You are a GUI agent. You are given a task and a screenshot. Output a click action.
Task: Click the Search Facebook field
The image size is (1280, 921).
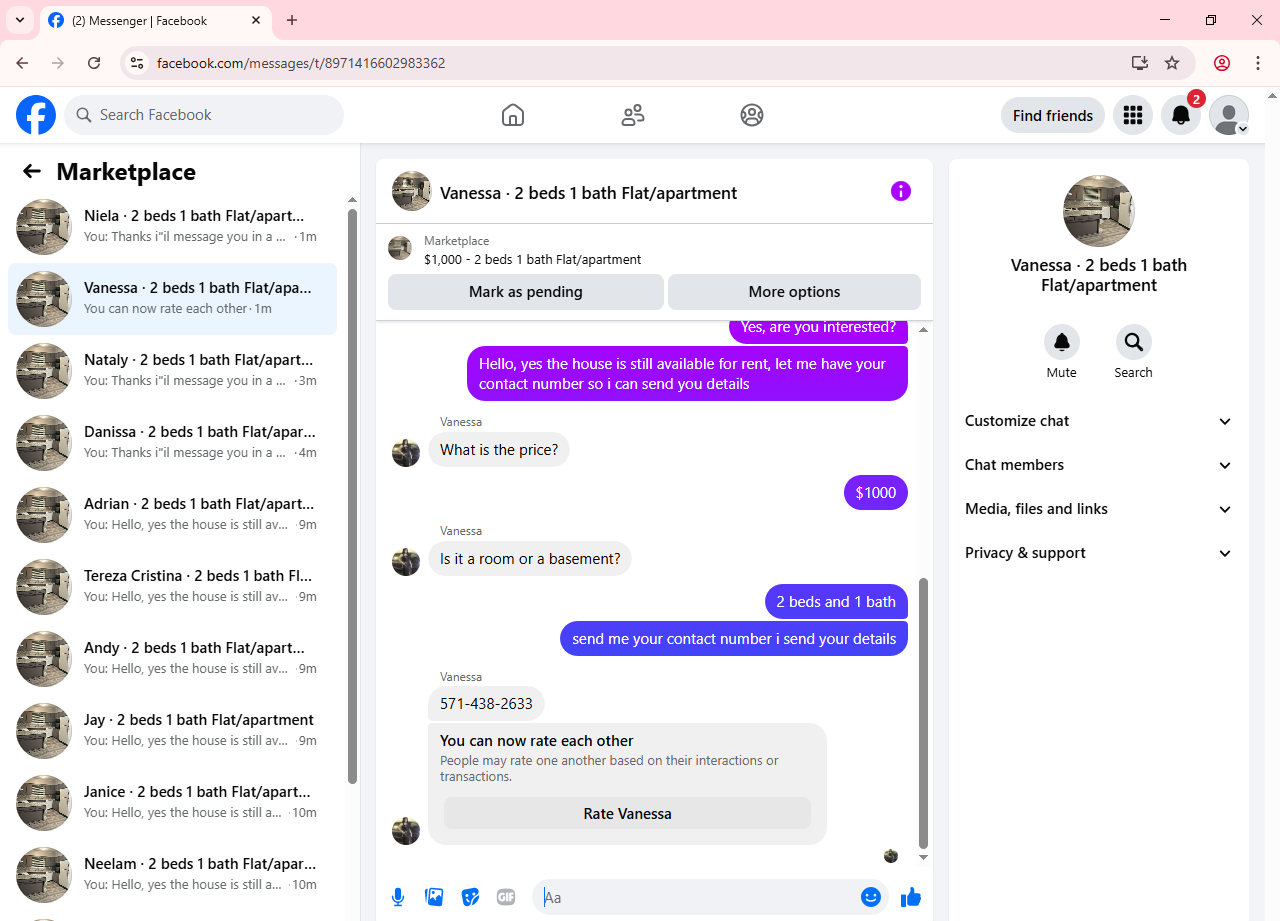point(204,115)
